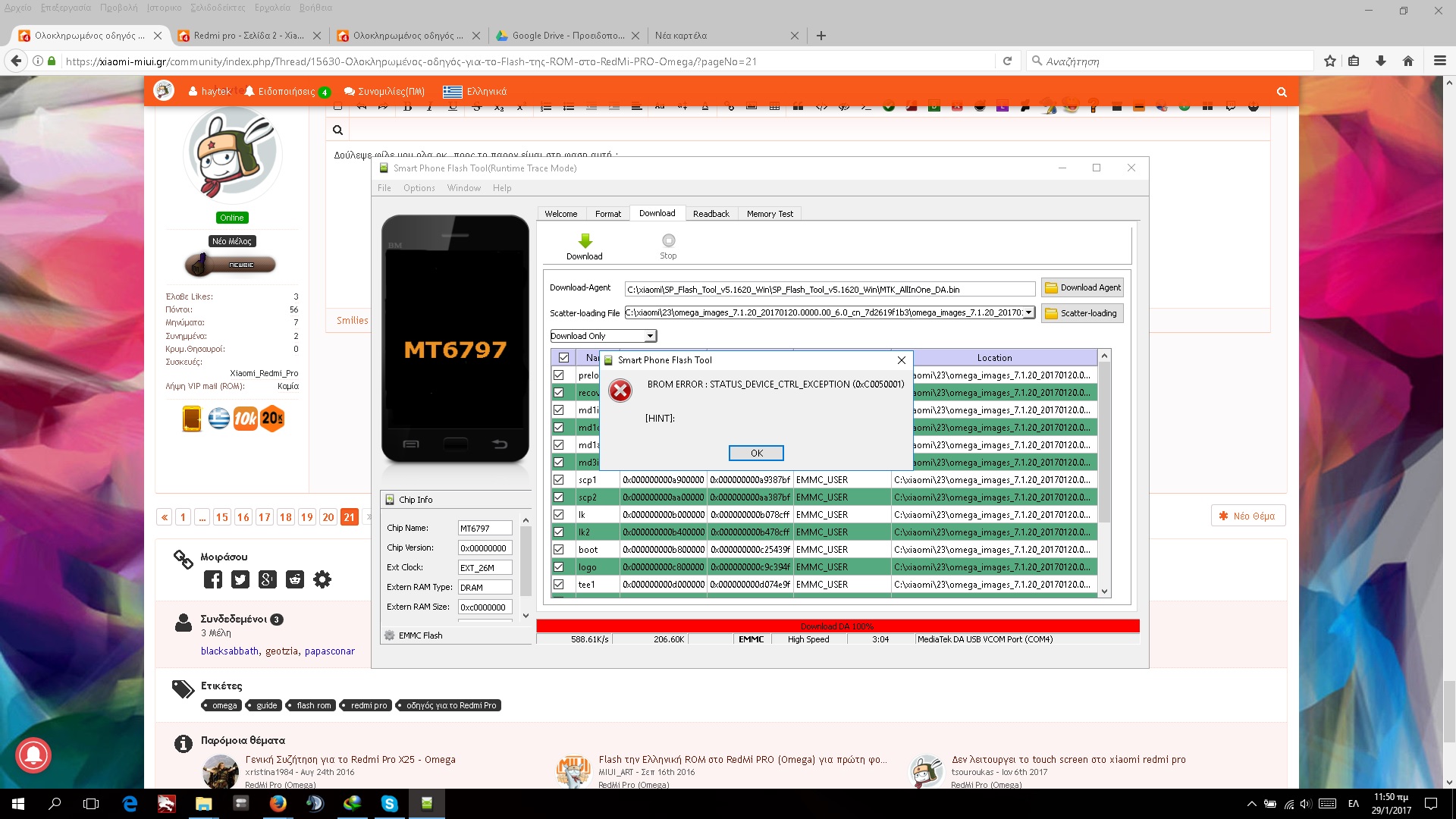Open forum search magnifier in orange bar
1456x819 pixels.
coord(1282,92)
